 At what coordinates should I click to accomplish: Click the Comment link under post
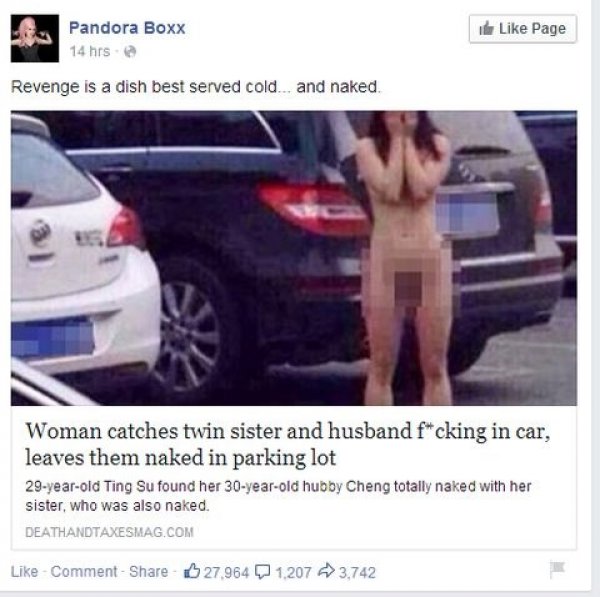click(x=84, y=572)
